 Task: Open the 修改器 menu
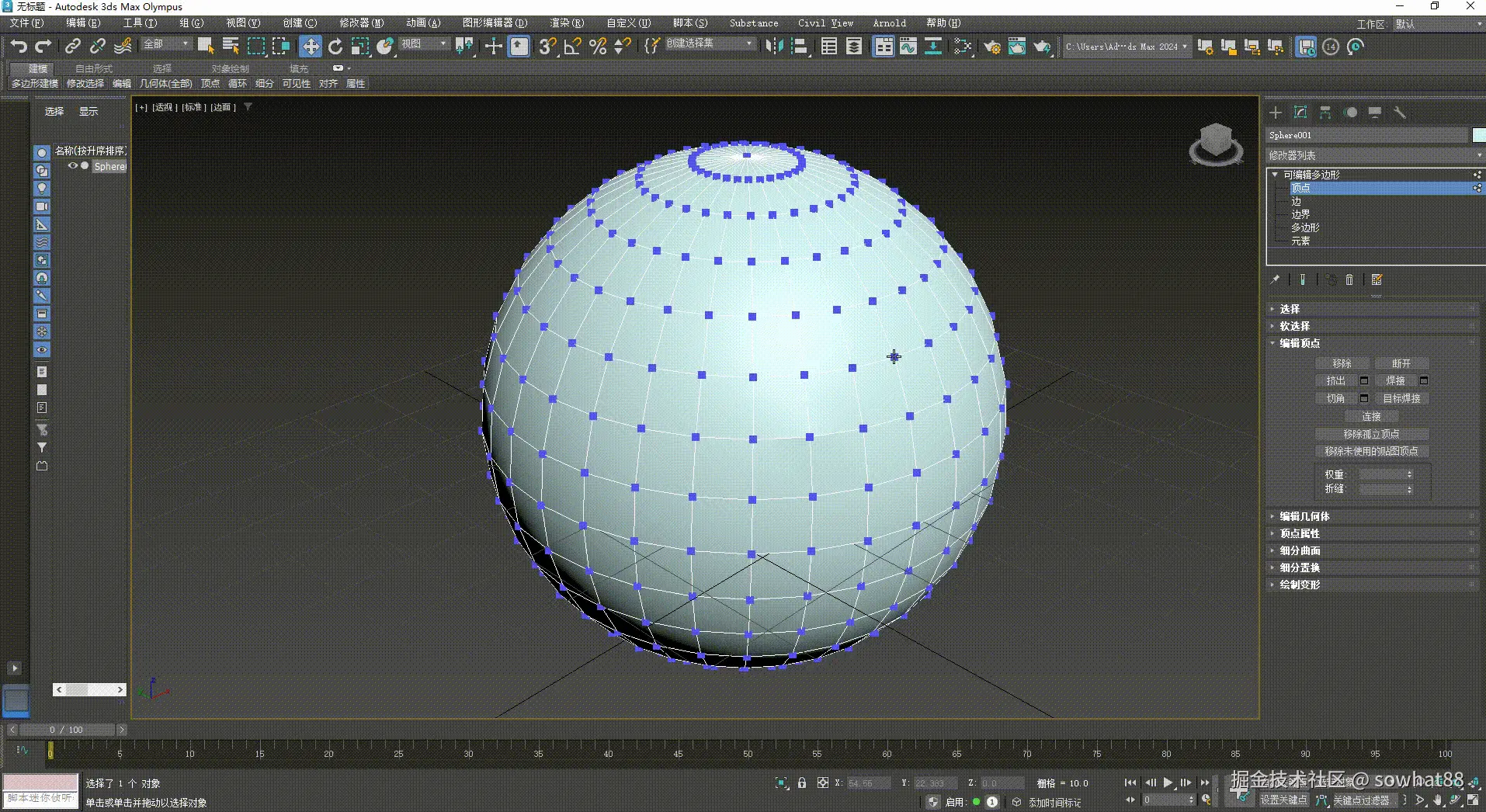359,23
